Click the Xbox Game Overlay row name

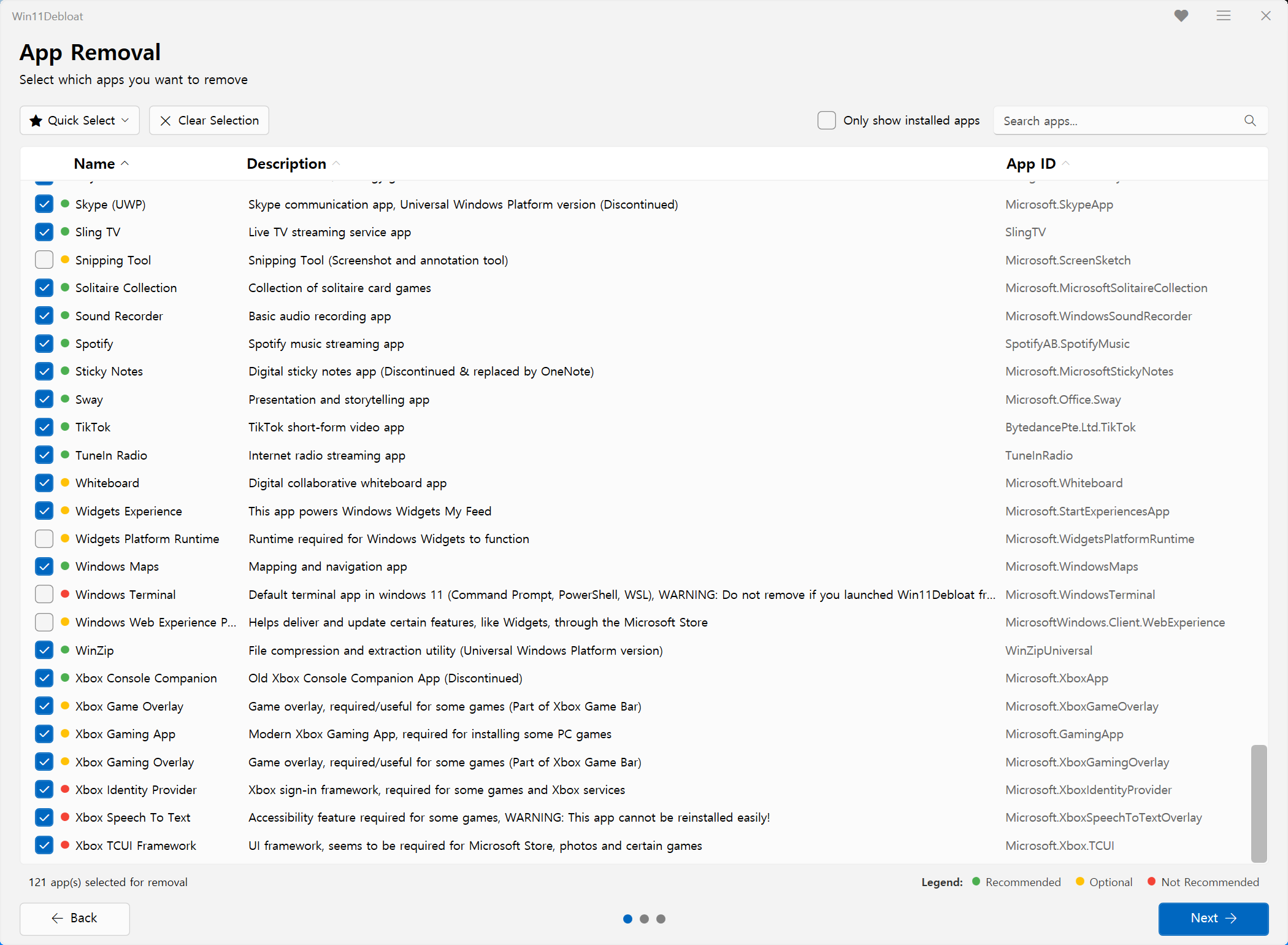(129, 706)
